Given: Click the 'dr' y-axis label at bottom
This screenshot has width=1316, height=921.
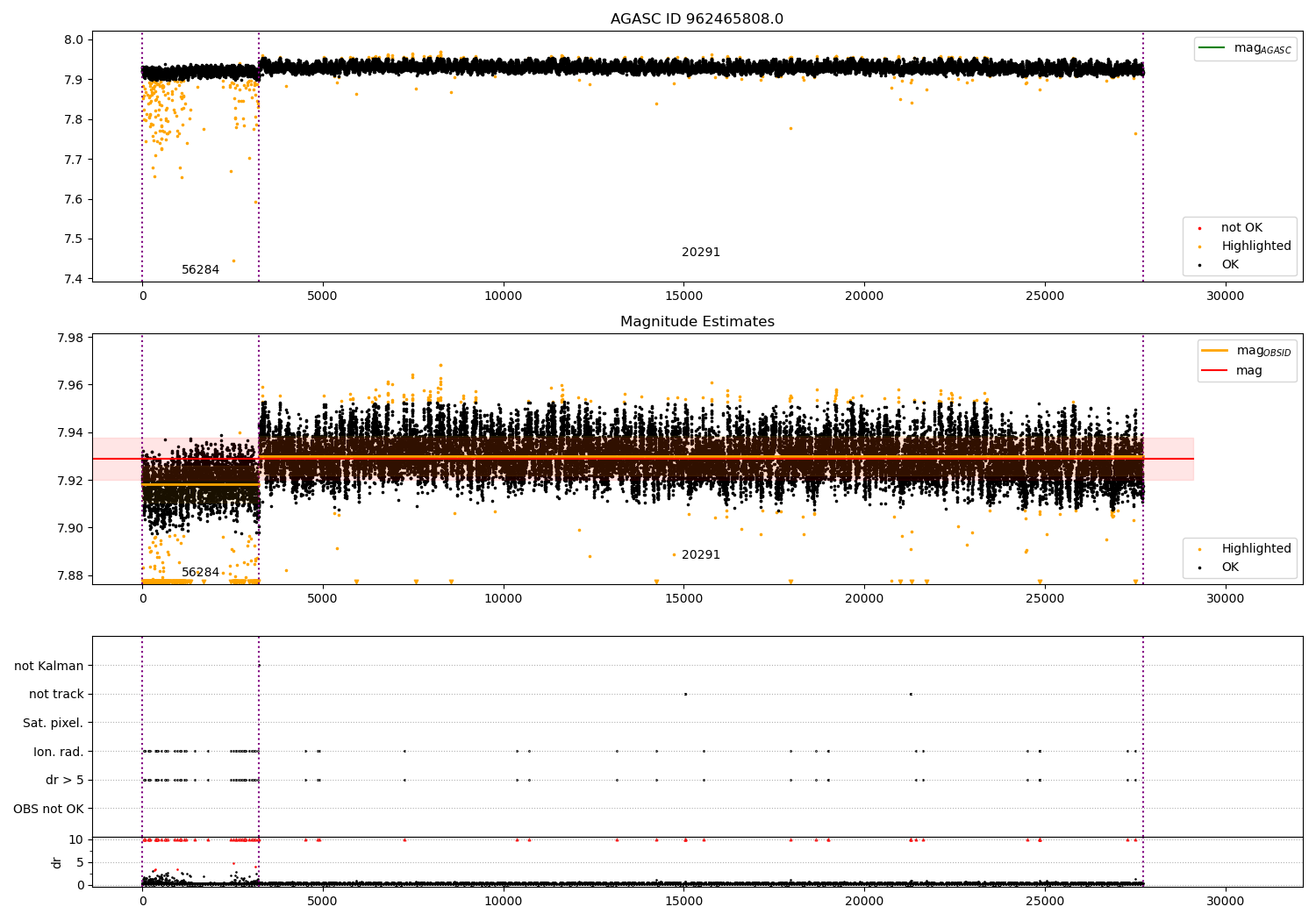Looking at the screenshot, I should tap(57, 862).
